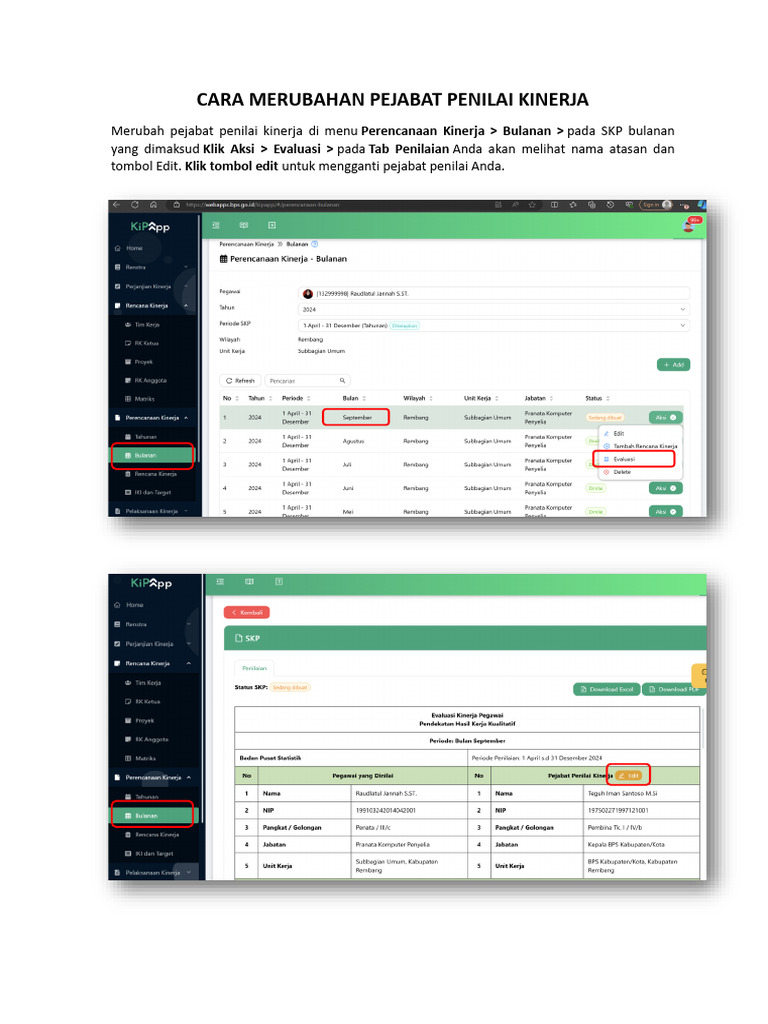Screen dimensions: 768x1024
Task: Sort the table by the Tahun column
Action: point(260,398)
